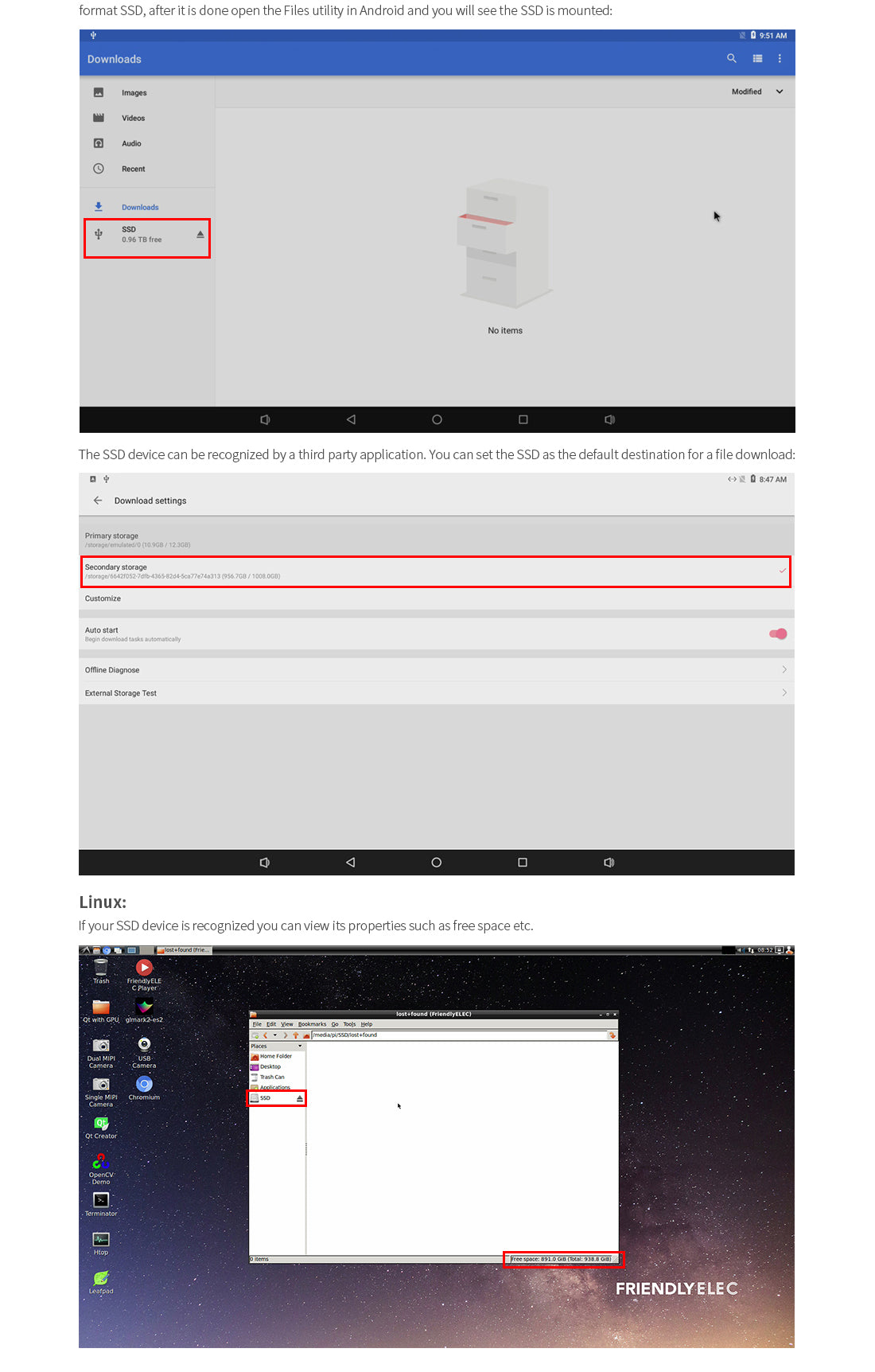Open External Storage Test chevron
The height and width of the screenshot is (1372, 875).
pos(784,692)
